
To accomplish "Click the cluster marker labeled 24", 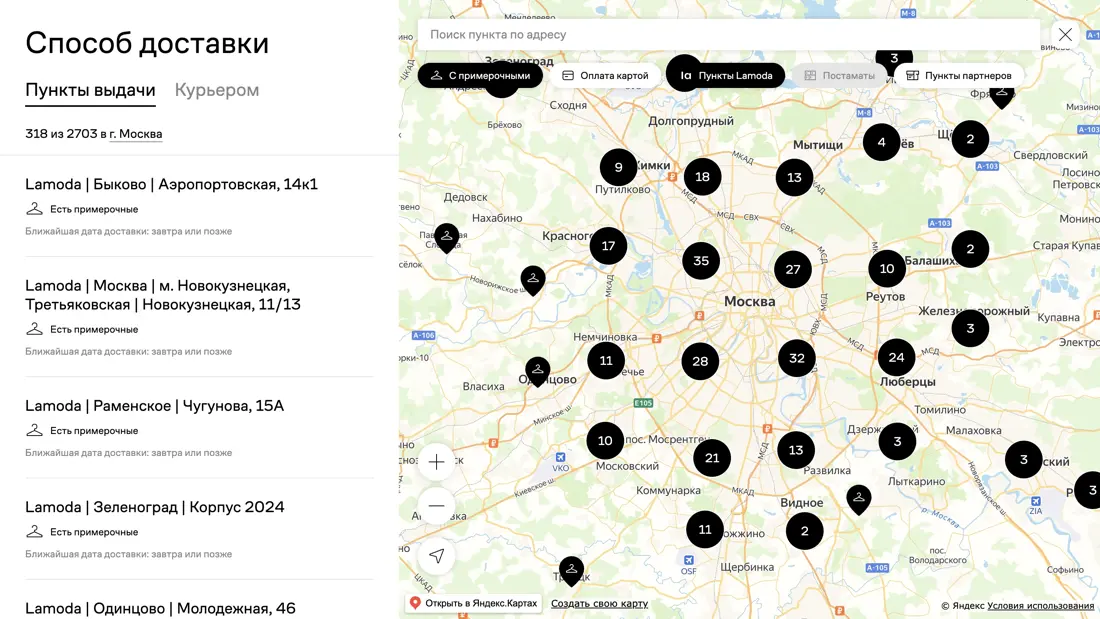I will (x=896, y=357).
